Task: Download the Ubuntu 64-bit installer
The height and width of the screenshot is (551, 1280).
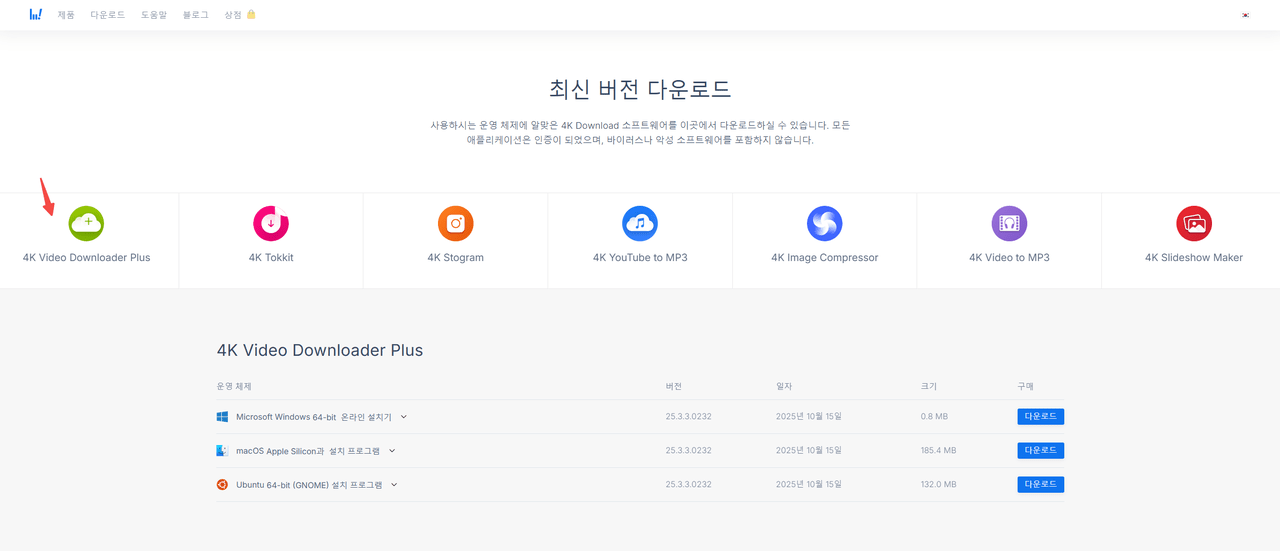Action: pyautogui.click(x=1041, y=485)
